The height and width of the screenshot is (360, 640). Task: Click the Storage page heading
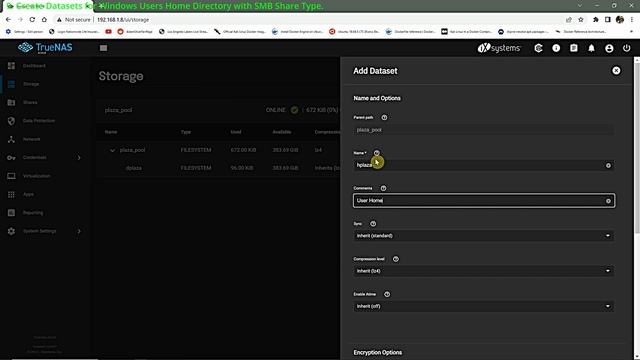click(121, 76)
